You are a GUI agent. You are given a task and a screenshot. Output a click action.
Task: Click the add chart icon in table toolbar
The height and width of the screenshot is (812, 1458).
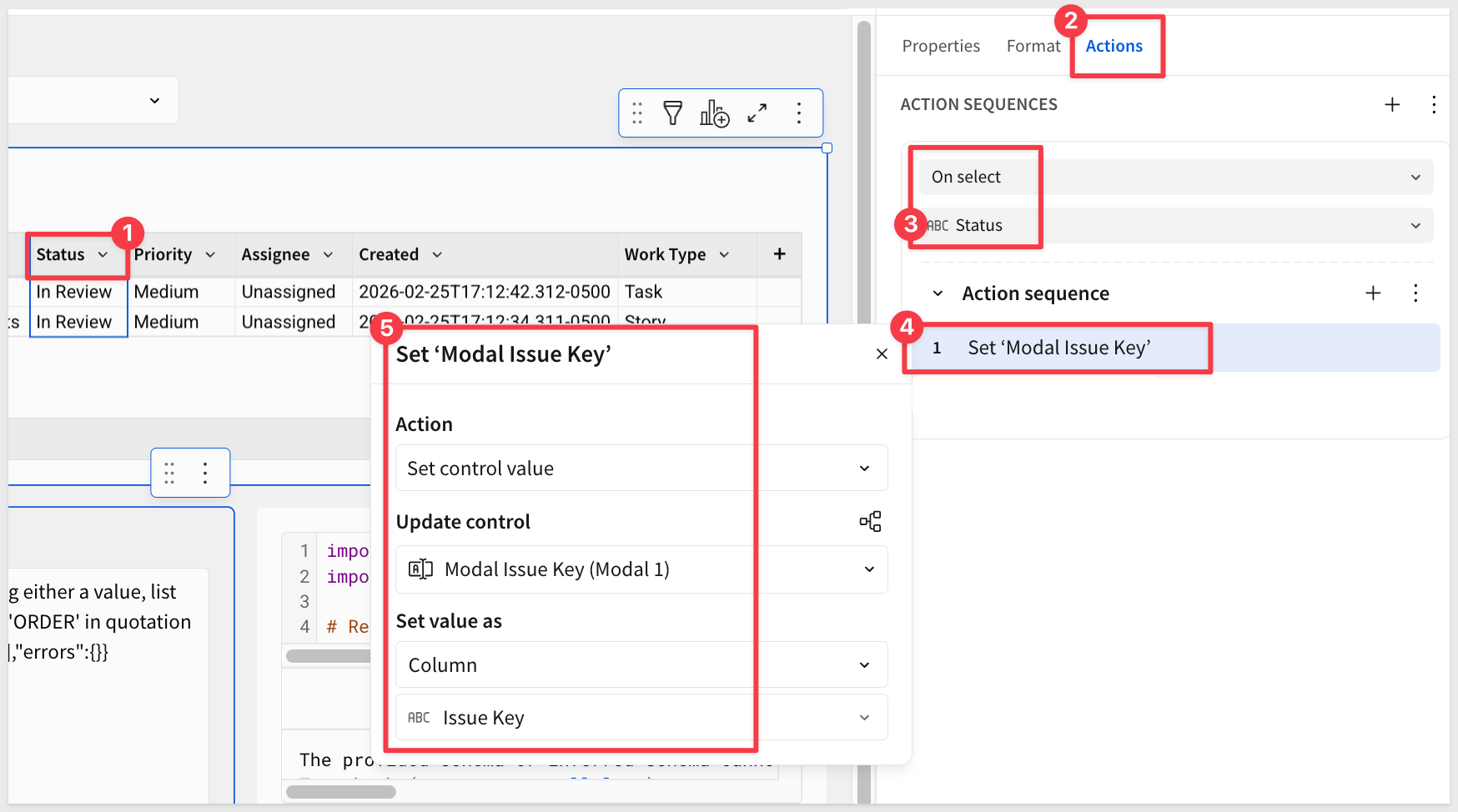tap(714, 113)
